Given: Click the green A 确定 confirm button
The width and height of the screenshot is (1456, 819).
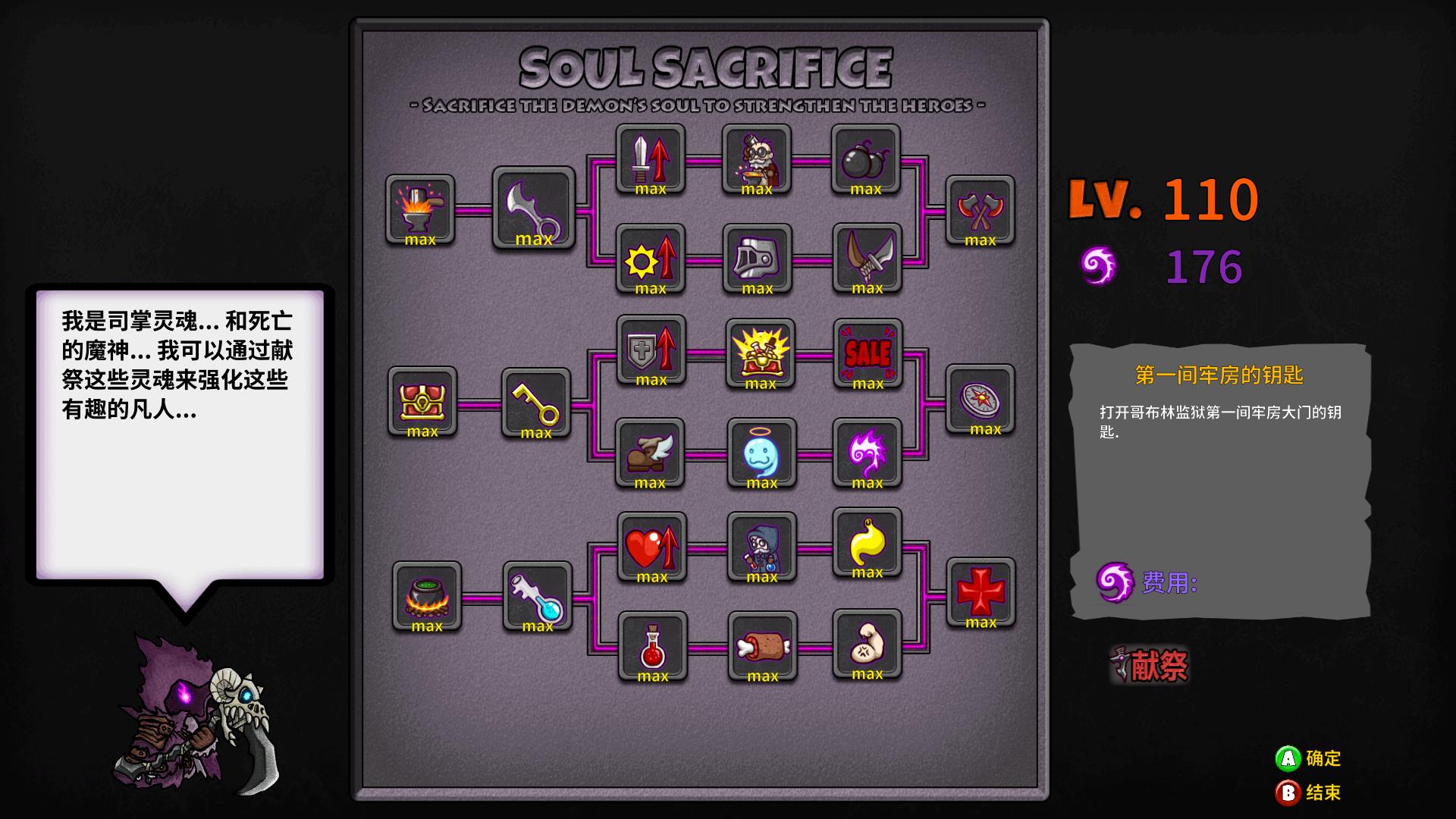Looking at the screenshot, I should click(1308, 758).
